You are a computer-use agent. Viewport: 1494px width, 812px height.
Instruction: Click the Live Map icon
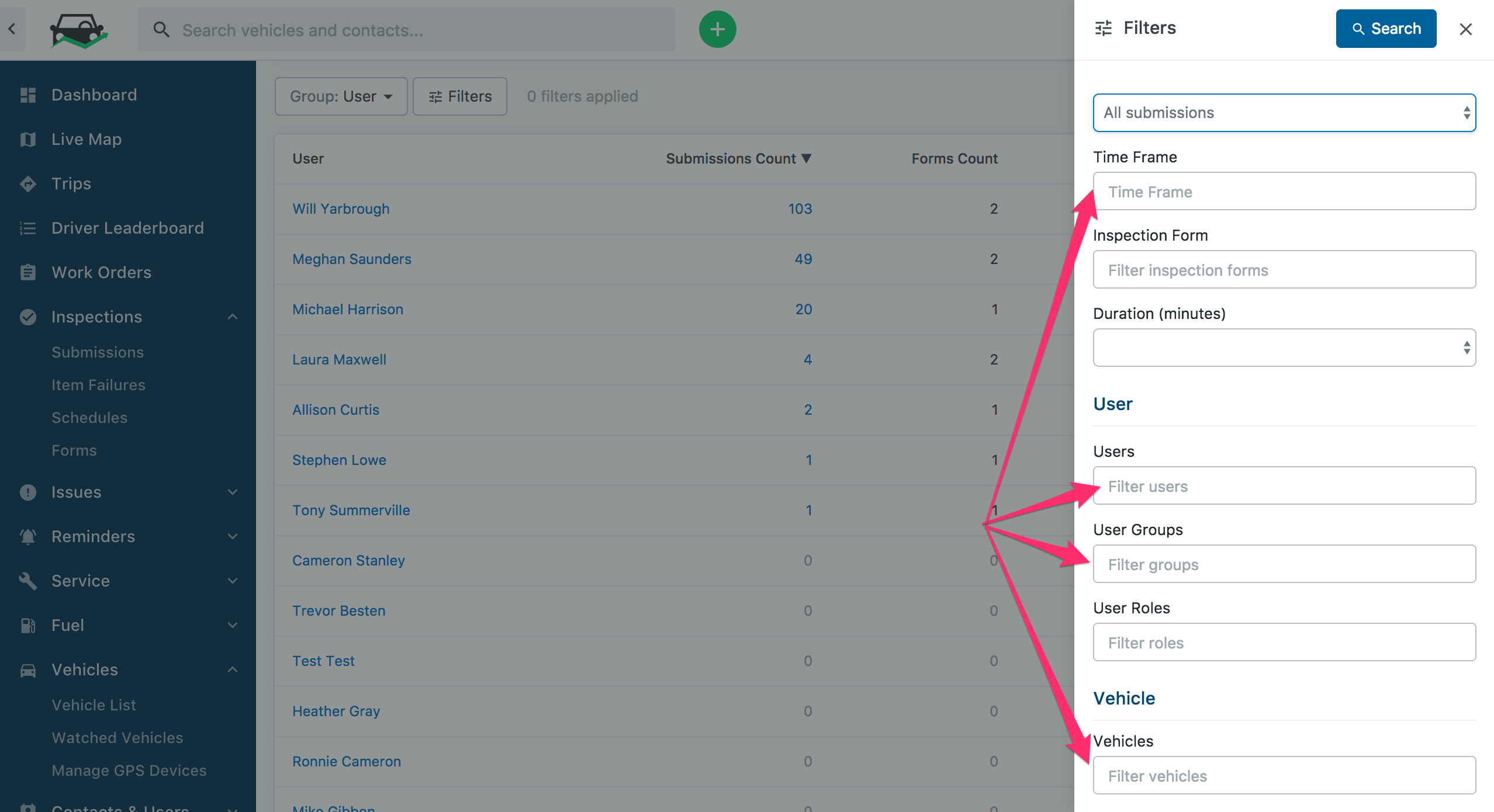[27, 139]
